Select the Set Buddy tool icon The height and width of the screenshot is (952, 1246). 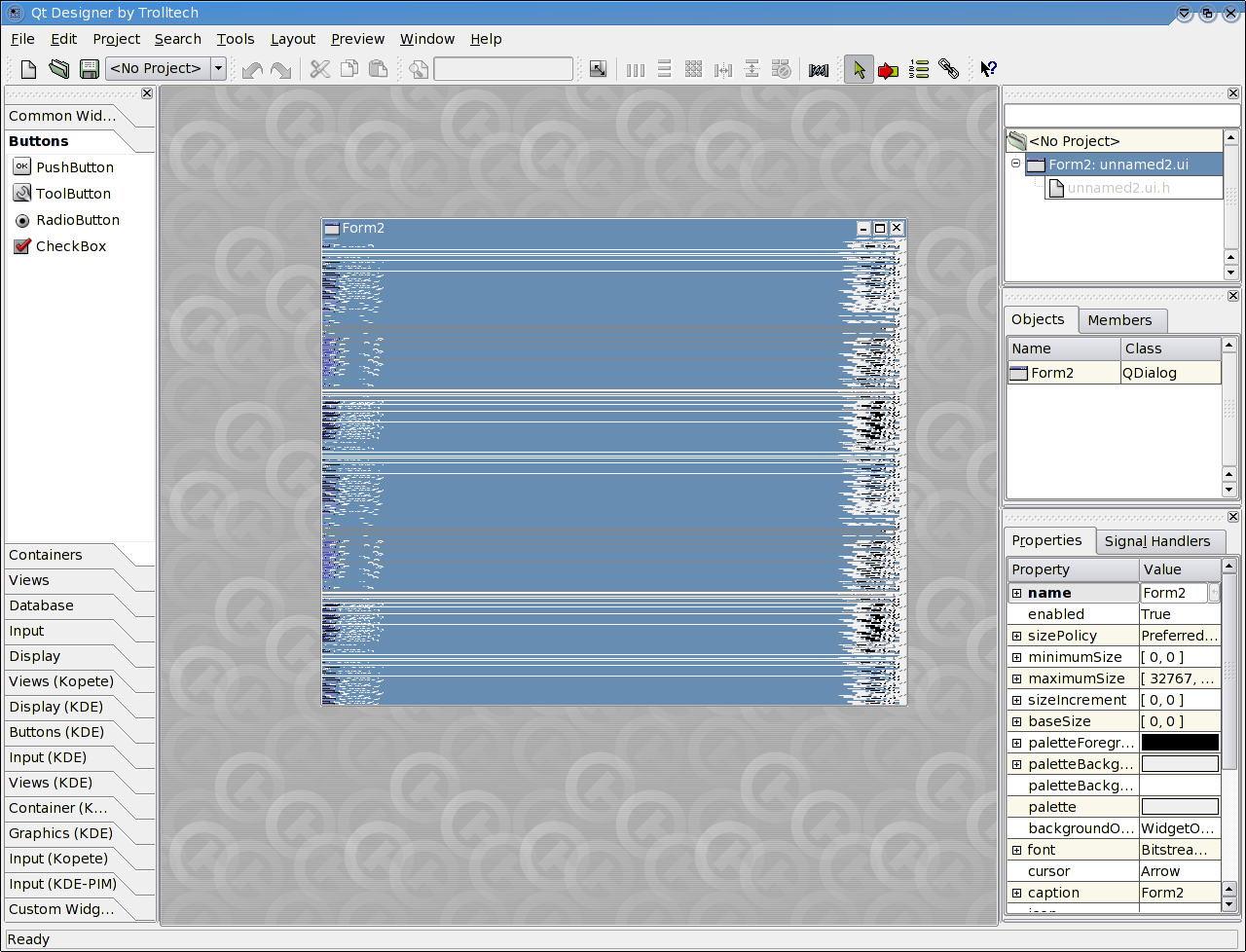pyautogui.click(x=949, y=69)
